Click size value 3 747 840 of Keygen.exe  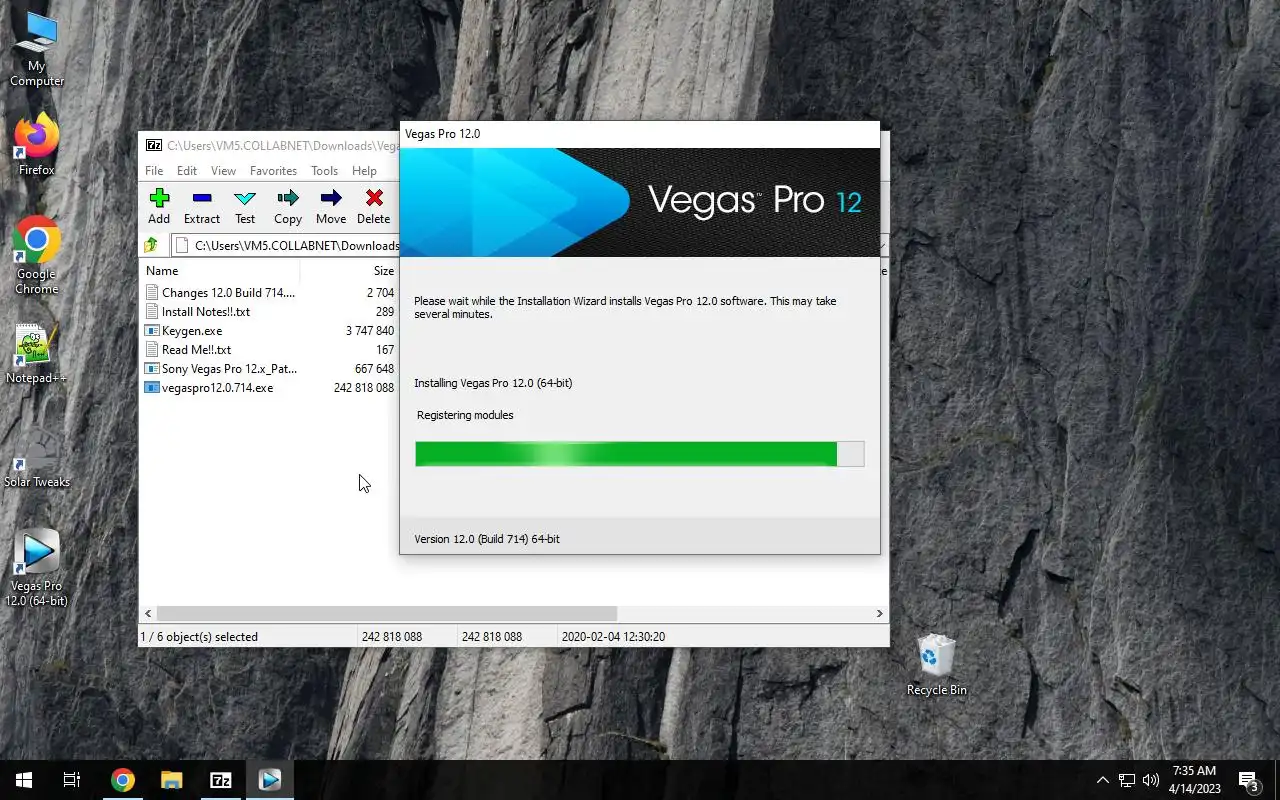370,331
